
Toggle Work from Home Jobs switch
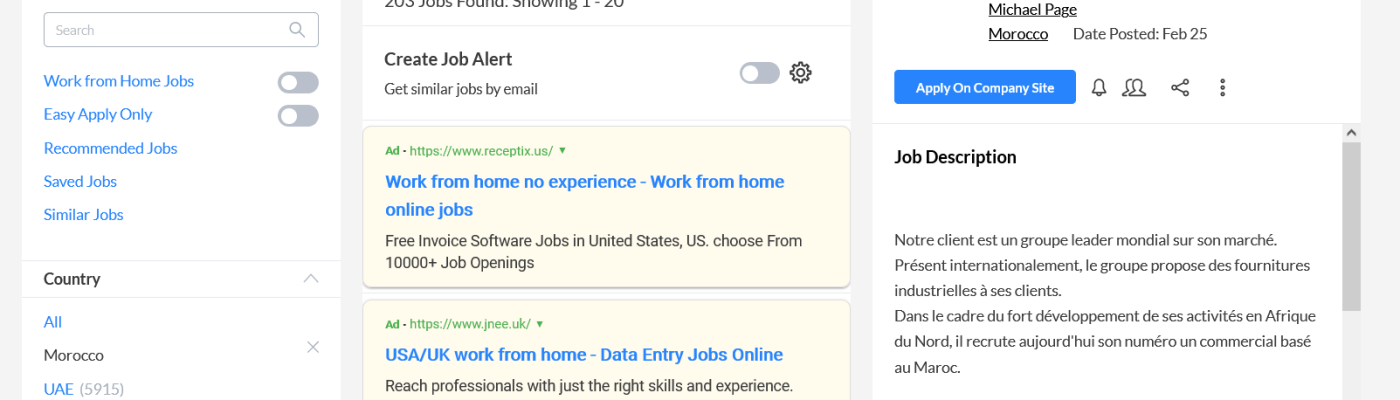(x=298, y=82)
